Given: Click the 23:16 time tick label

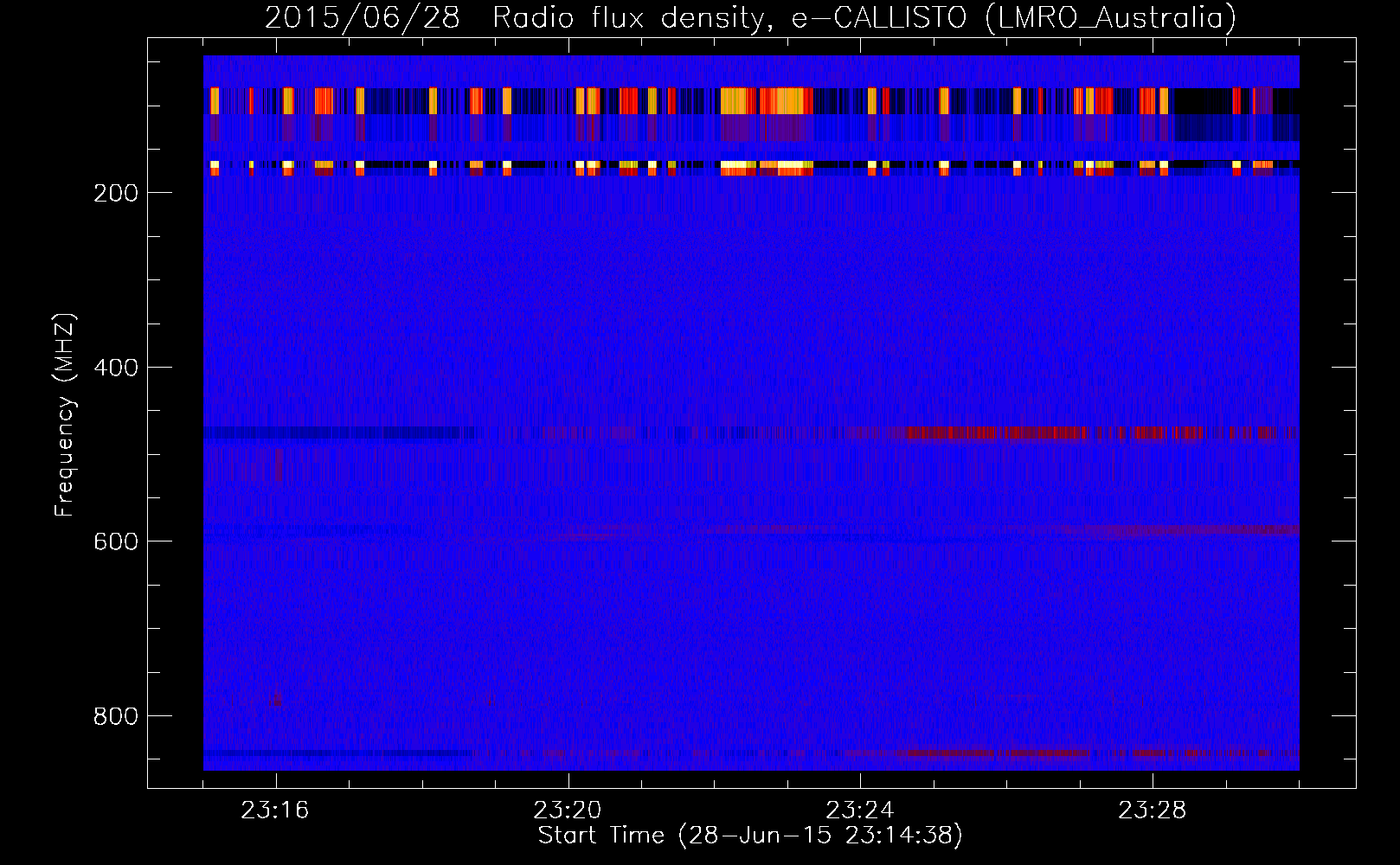Looking at the screenshot, I should 275,811.
